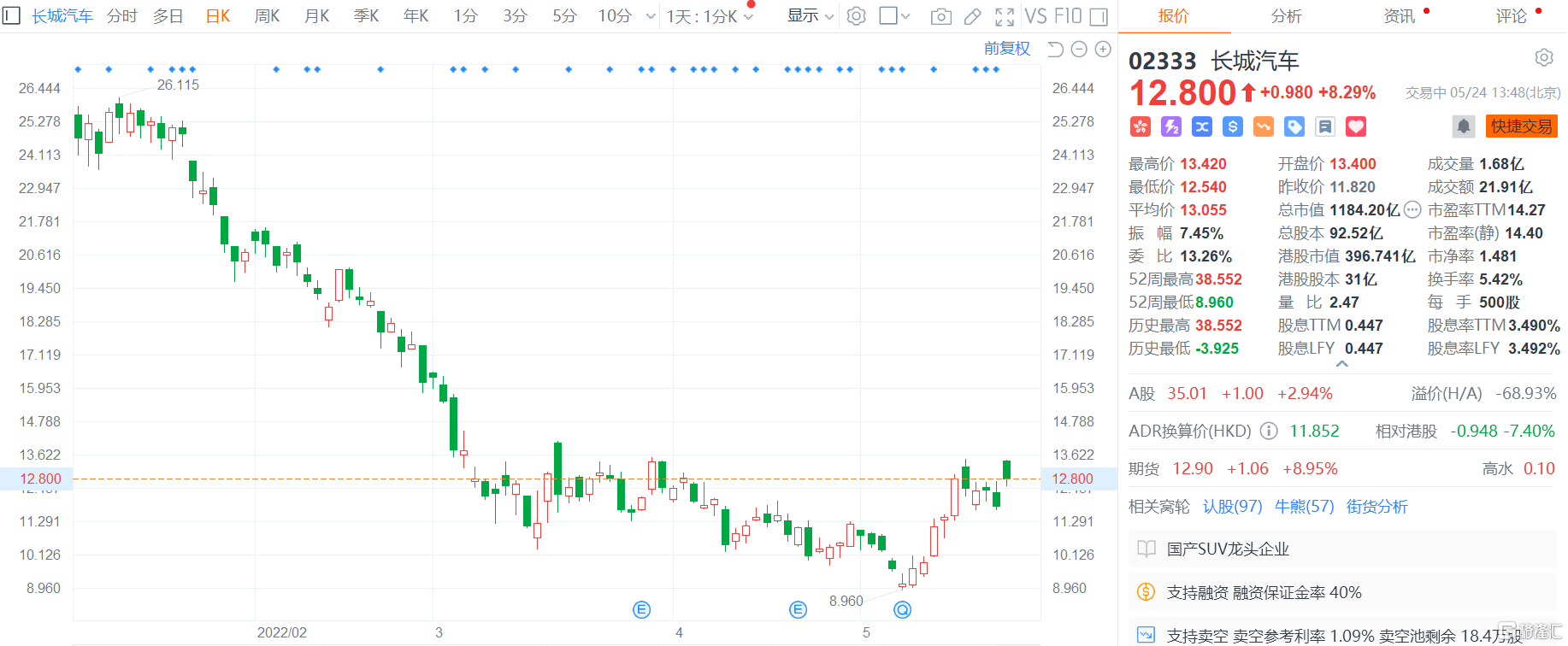This screenshot has height=646, width=1568.
Task: Click the screenshot camera icon
Action: click(940, 16)
